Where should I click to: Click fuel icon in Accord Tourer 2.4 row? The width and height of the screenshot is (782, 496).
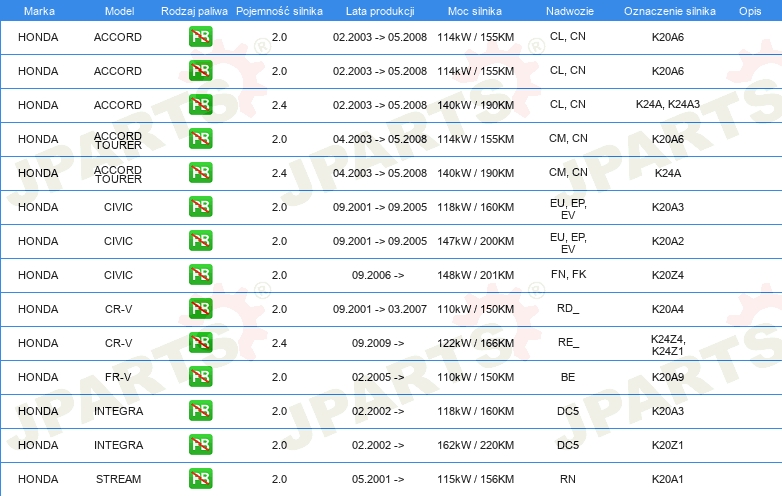[200, 172]
